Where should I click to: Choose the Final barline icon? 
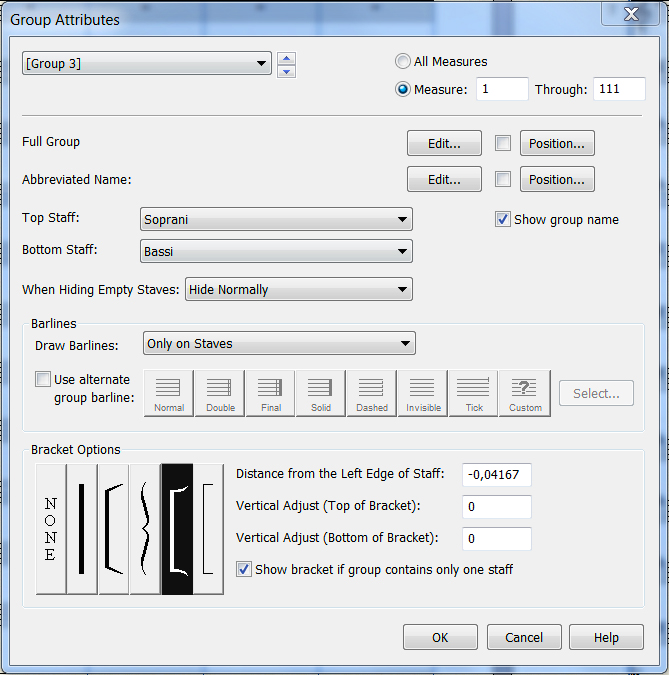coord(270,393)
